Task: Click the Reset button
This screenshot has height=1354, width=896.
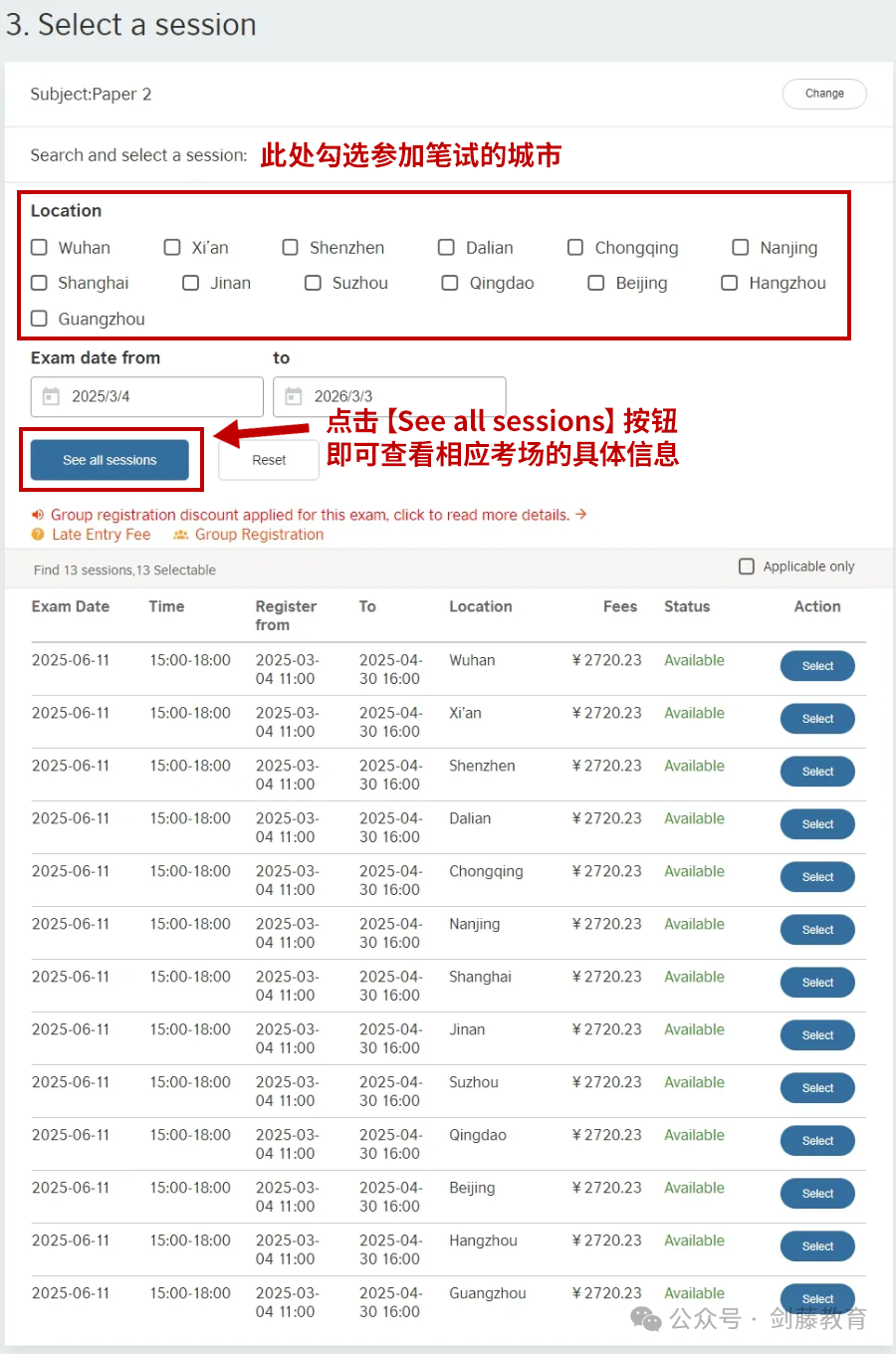Action: click(269, 460)
